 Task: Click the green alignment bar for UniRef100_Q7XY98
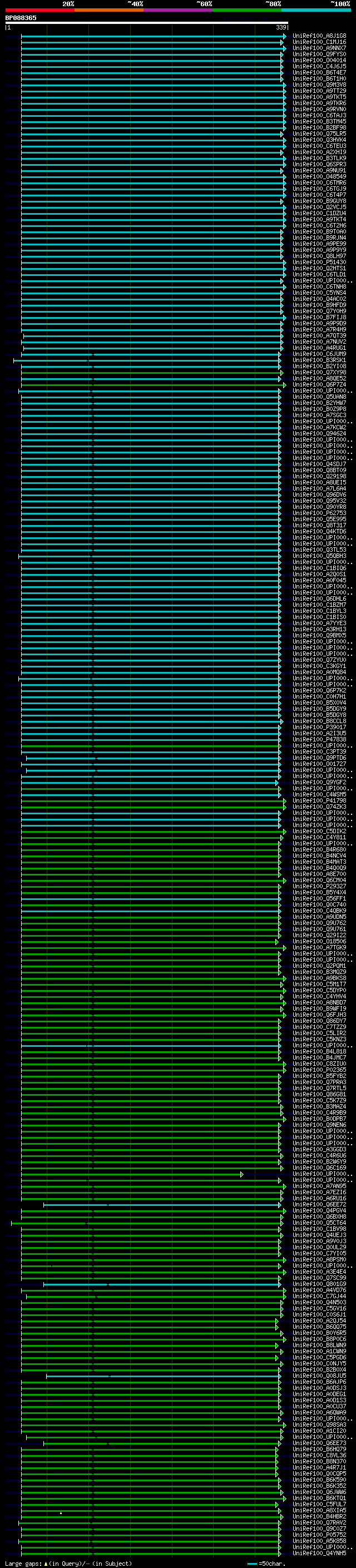coord(151,373)
